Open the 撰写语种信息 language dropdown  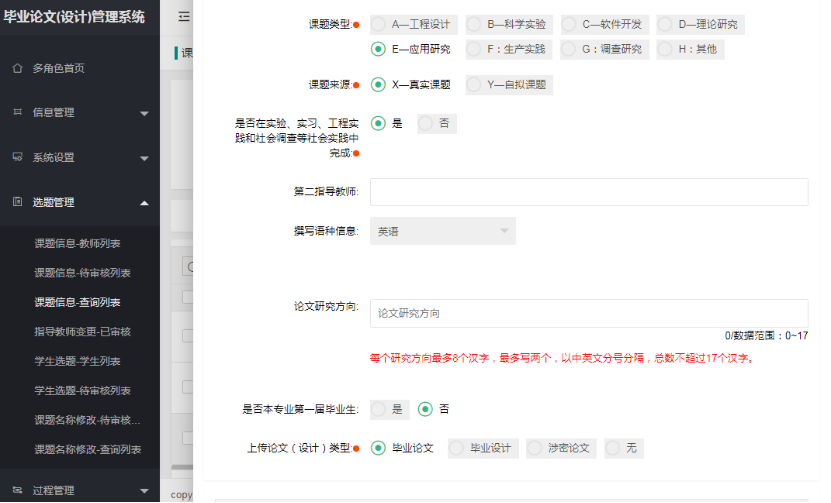click(x=442, y=231)
